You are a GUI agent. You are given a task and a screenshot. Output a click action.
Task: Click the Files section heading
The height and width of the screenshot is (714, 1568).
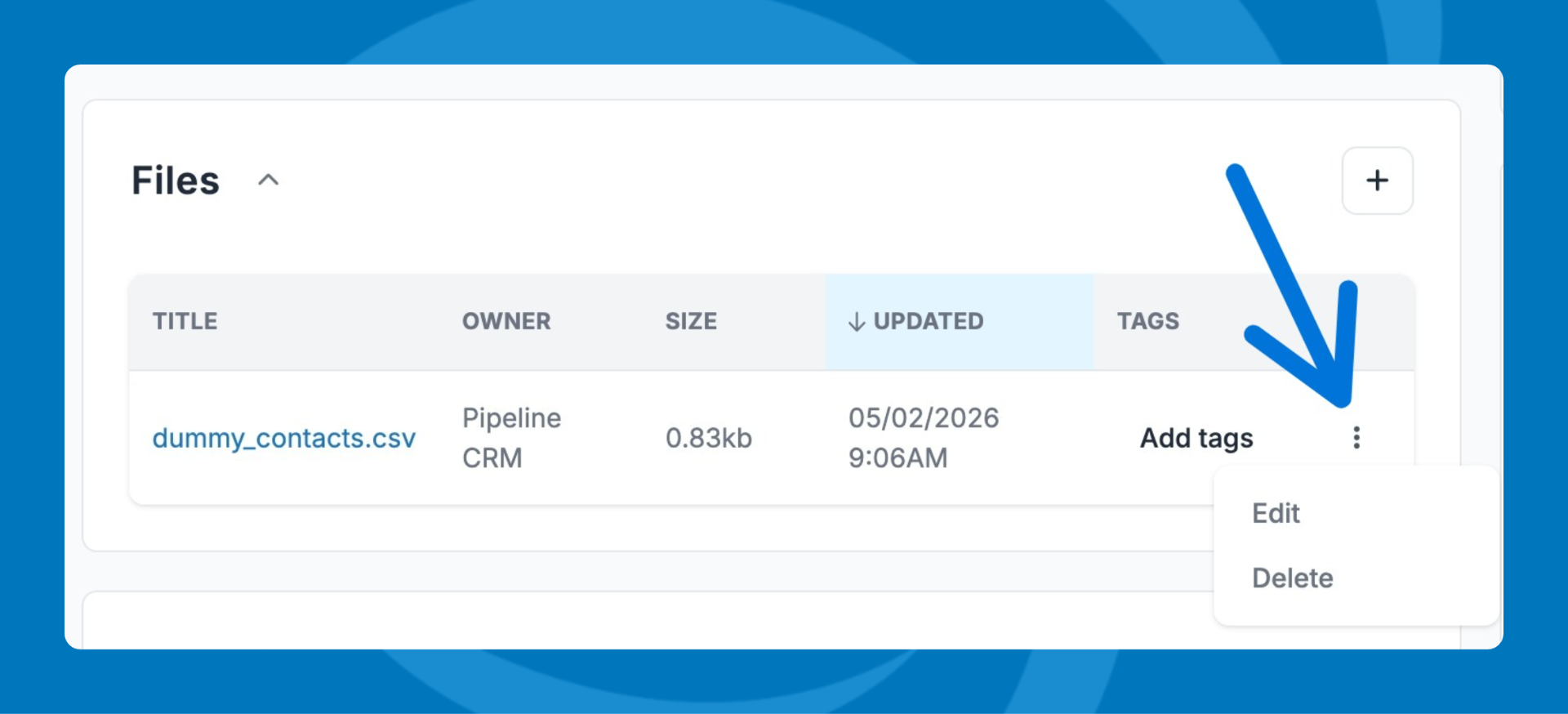pyautogui.click(x=176, y=181)
